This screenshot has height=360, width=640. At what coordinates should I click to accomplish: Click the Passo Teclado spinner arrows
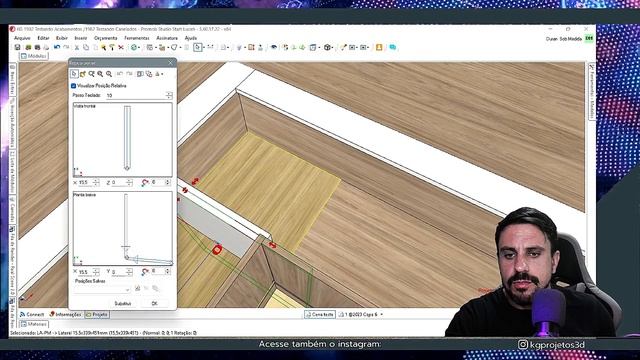pyautogui.click(x=169, y=95)
